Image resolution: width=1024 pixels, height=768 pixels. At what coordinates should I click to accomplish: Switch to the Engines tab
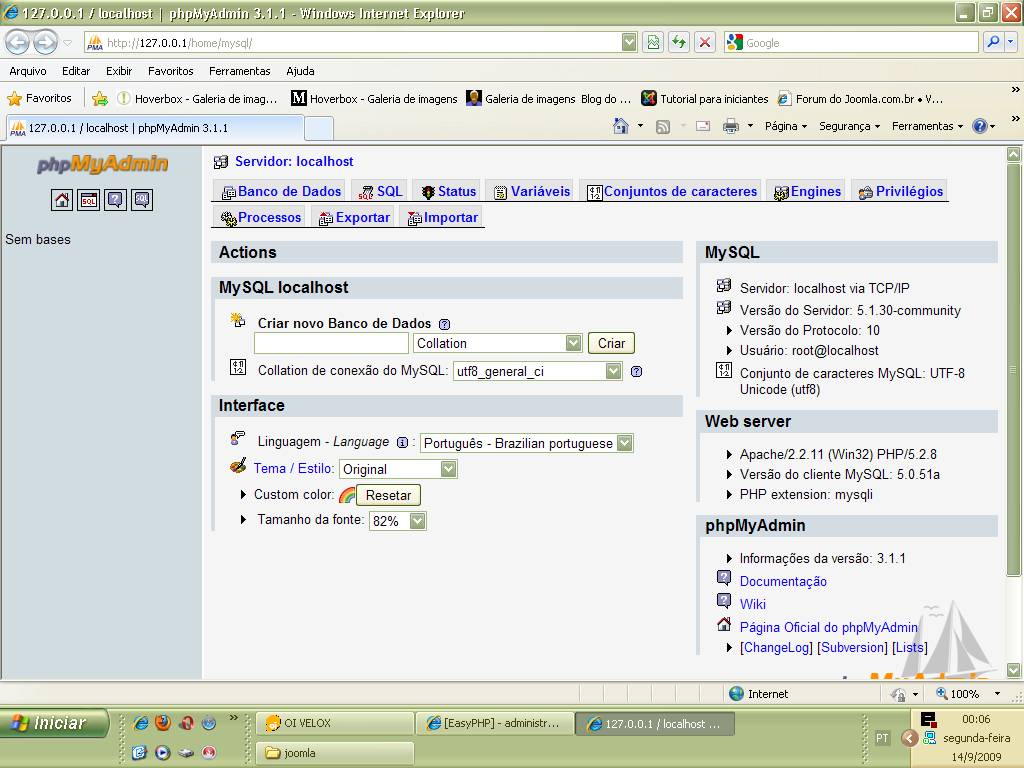807,191
